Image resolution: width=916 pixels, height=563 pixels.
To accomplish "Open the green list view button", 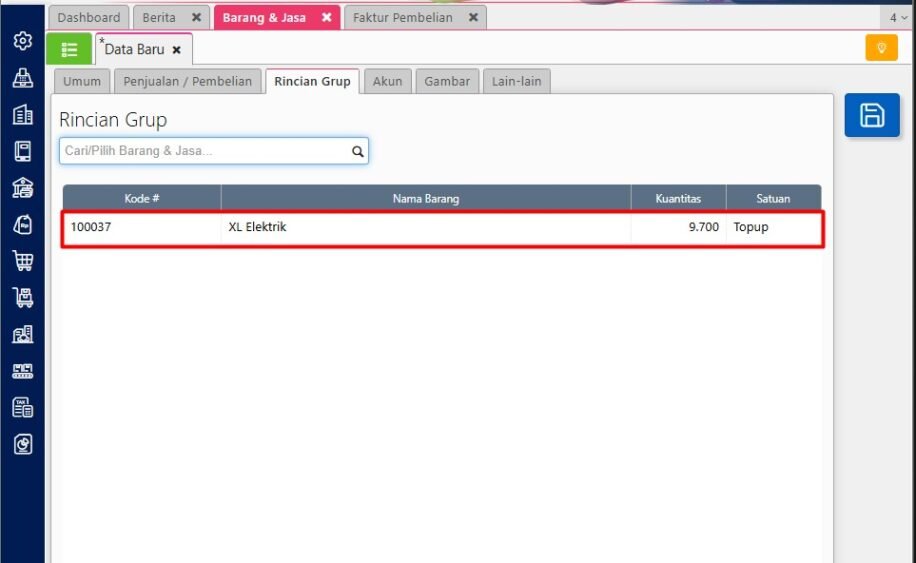I will click(69, 49).
